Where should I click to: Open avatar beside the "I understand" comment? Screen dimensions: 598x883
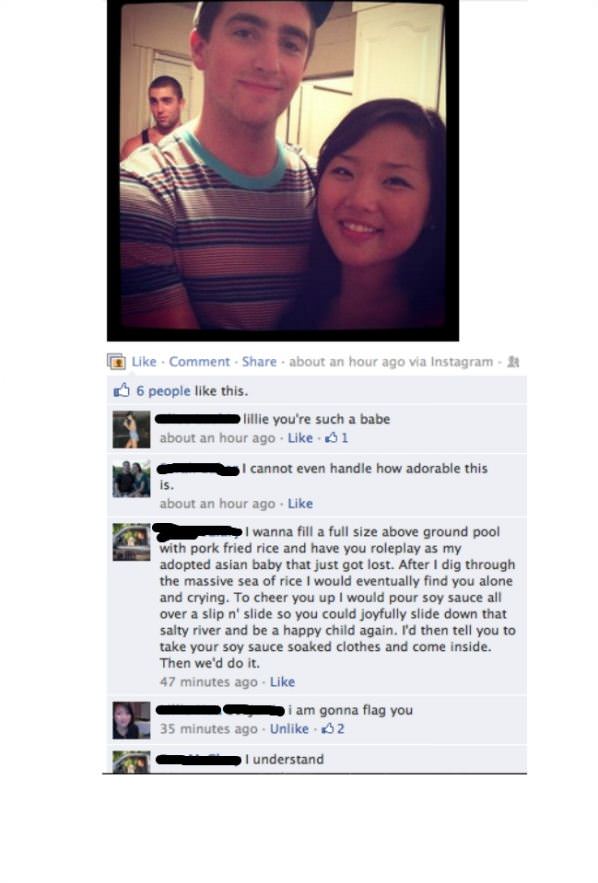(x=132, y=762)
